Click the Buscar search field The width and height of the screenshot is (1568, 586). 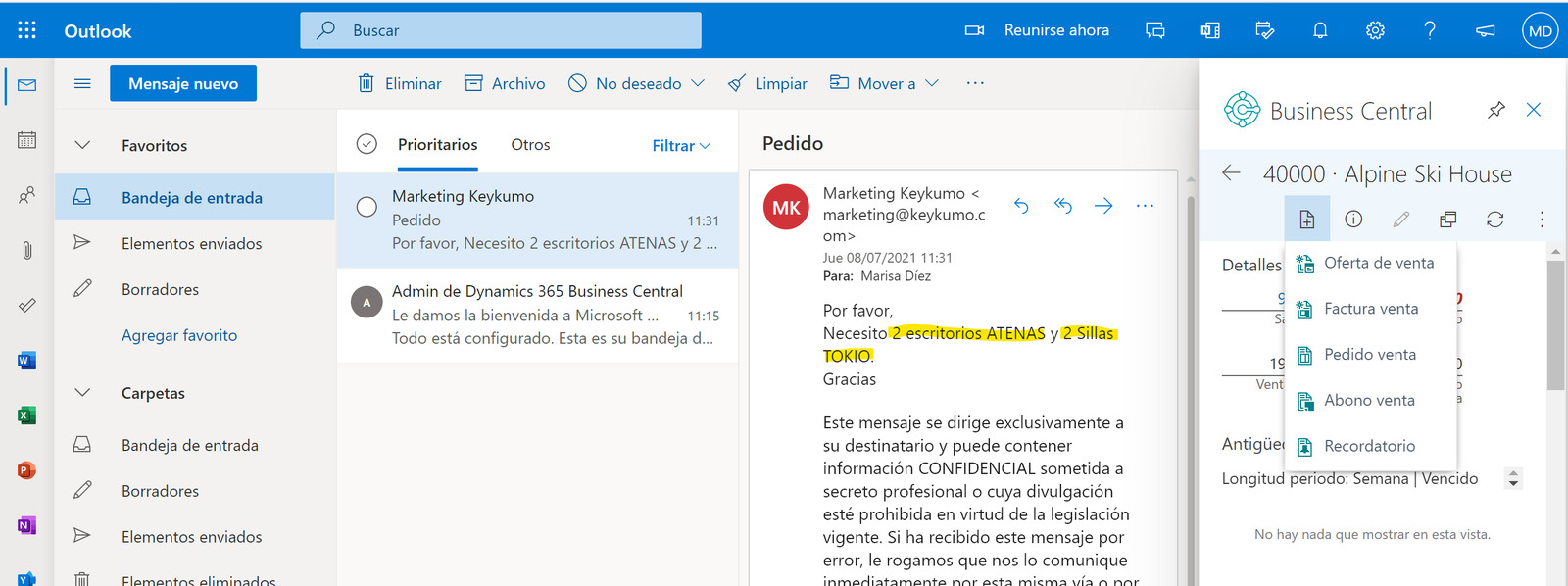(501, 30)
